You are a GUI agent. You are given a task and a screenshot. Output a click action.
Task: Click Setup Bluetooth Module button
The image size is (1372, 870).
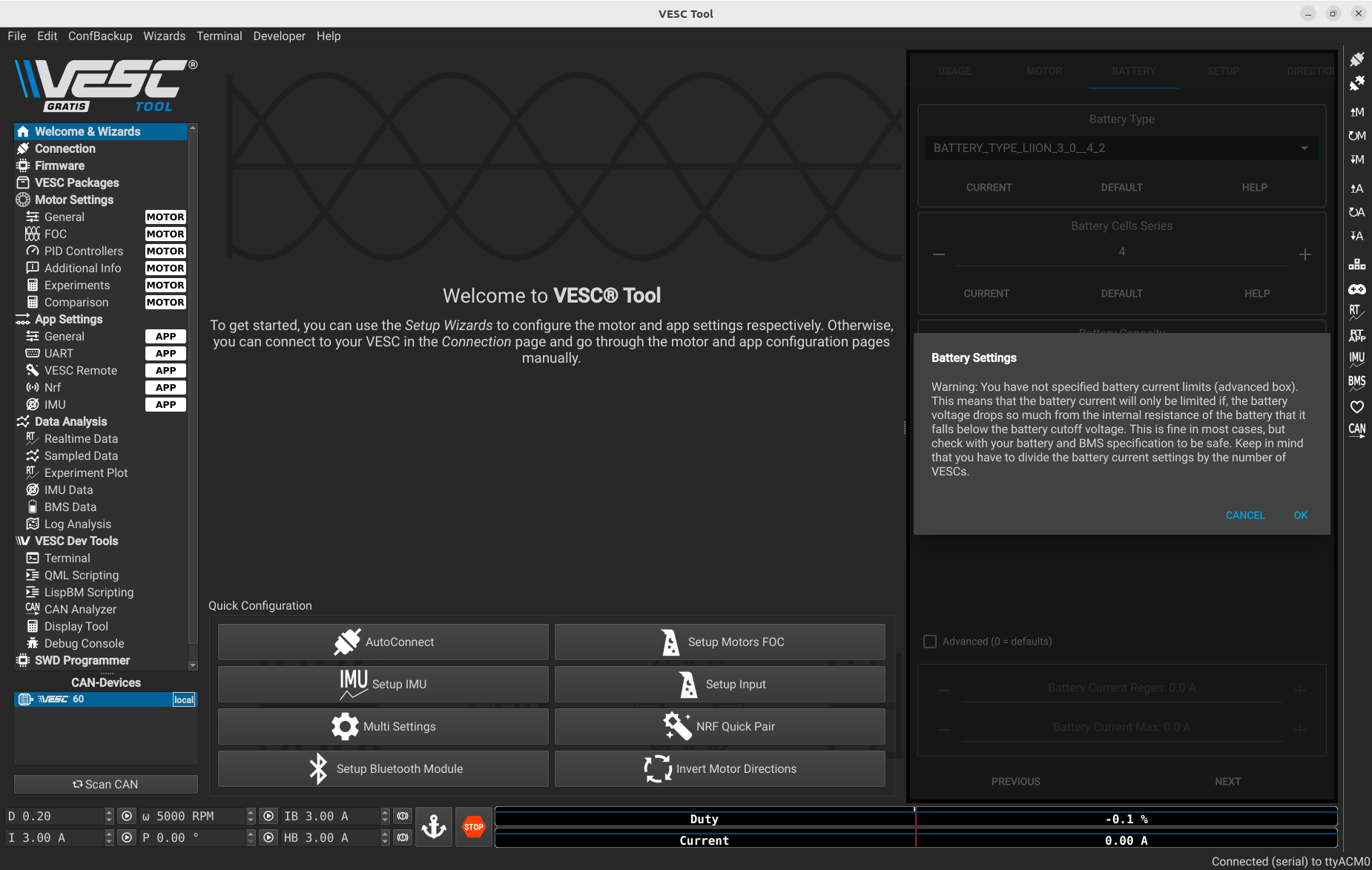point(383,768)
